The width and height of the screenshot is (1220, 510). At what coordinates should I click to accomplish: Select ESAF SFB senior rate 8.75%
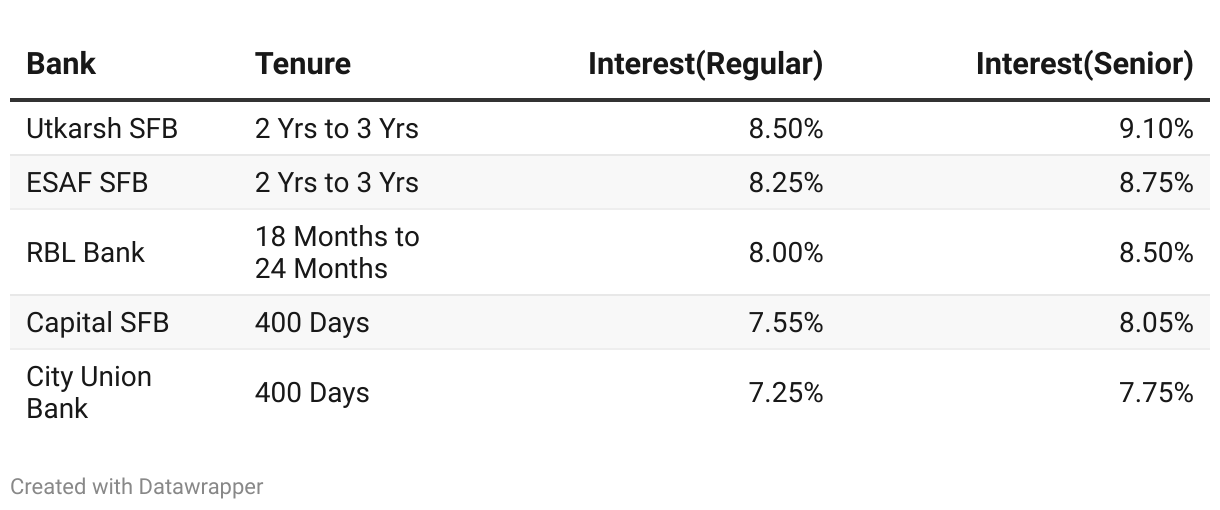pos(1156,183)
